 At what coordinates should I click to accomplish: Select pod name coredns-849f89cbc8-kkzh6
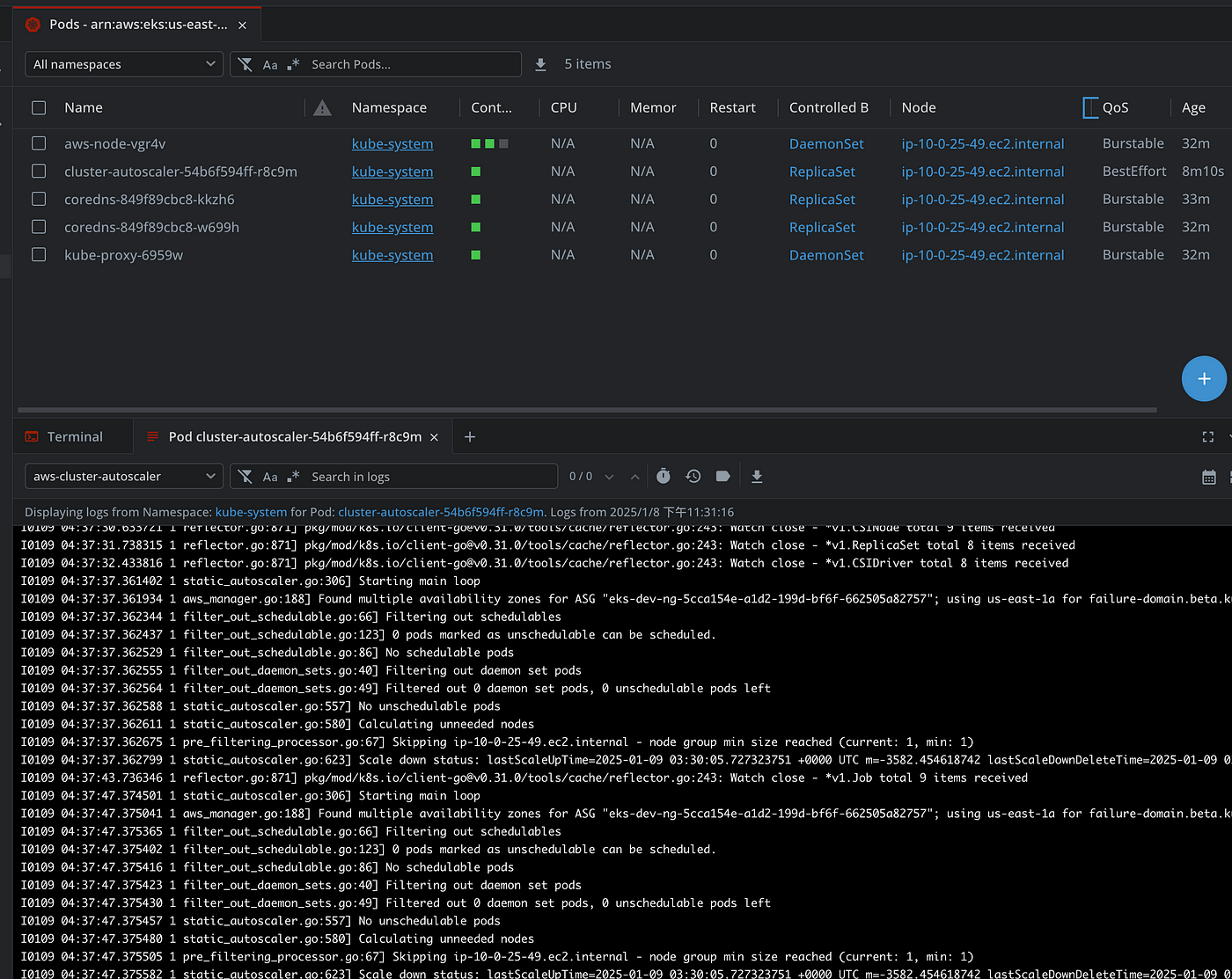coord(150,200)
